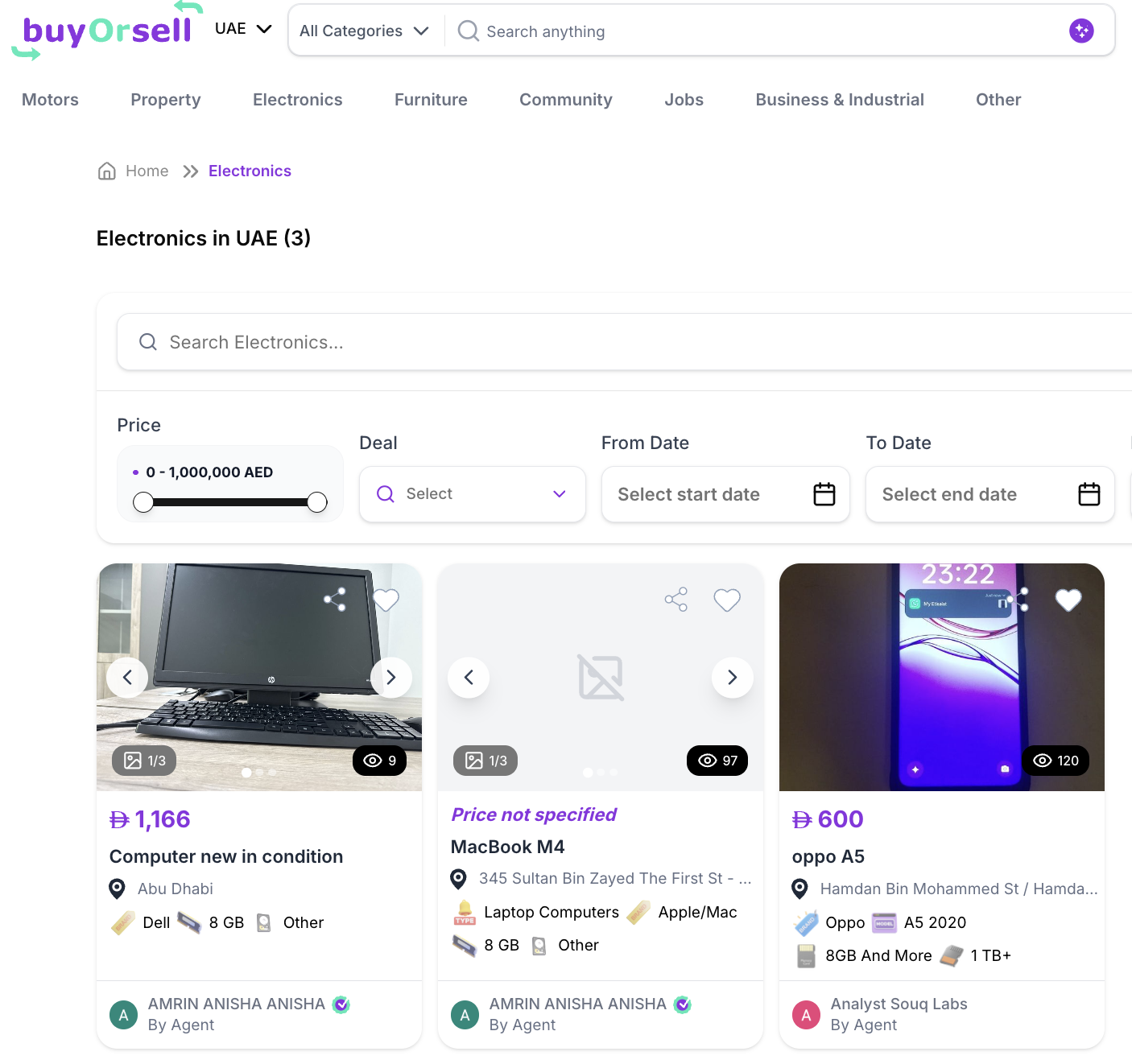Click the Apple/Mac brand tag icon

[638, 912]
